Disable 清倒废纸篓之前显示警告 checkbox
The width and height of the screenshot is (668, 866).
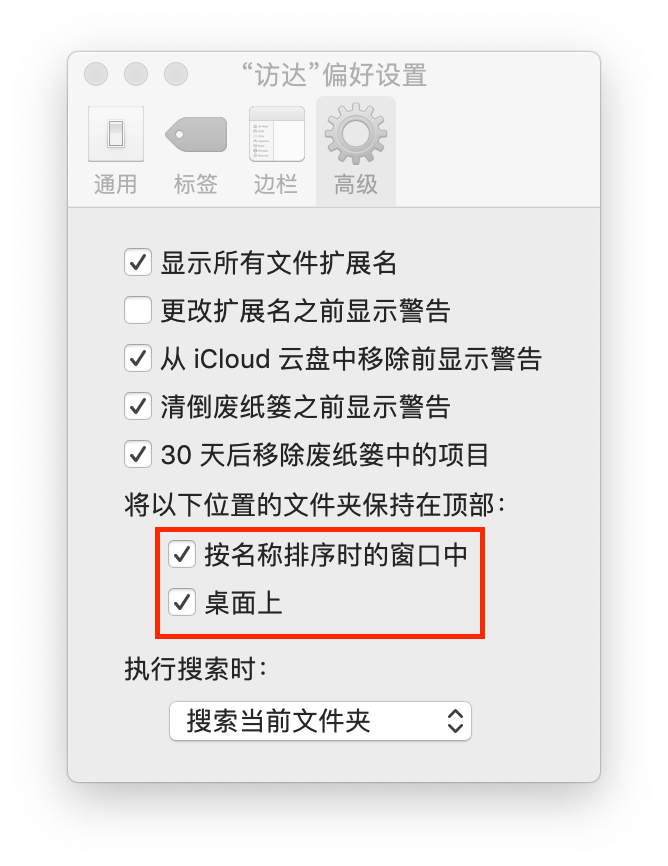(138, 406)
